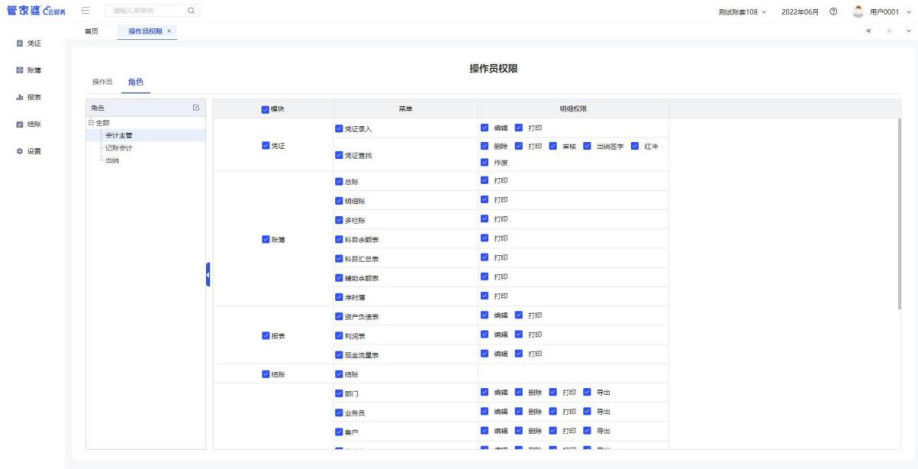Screen dimensions: 918x469
Task: Collapse the 全部 role tree node
Action: click(91, 122)
